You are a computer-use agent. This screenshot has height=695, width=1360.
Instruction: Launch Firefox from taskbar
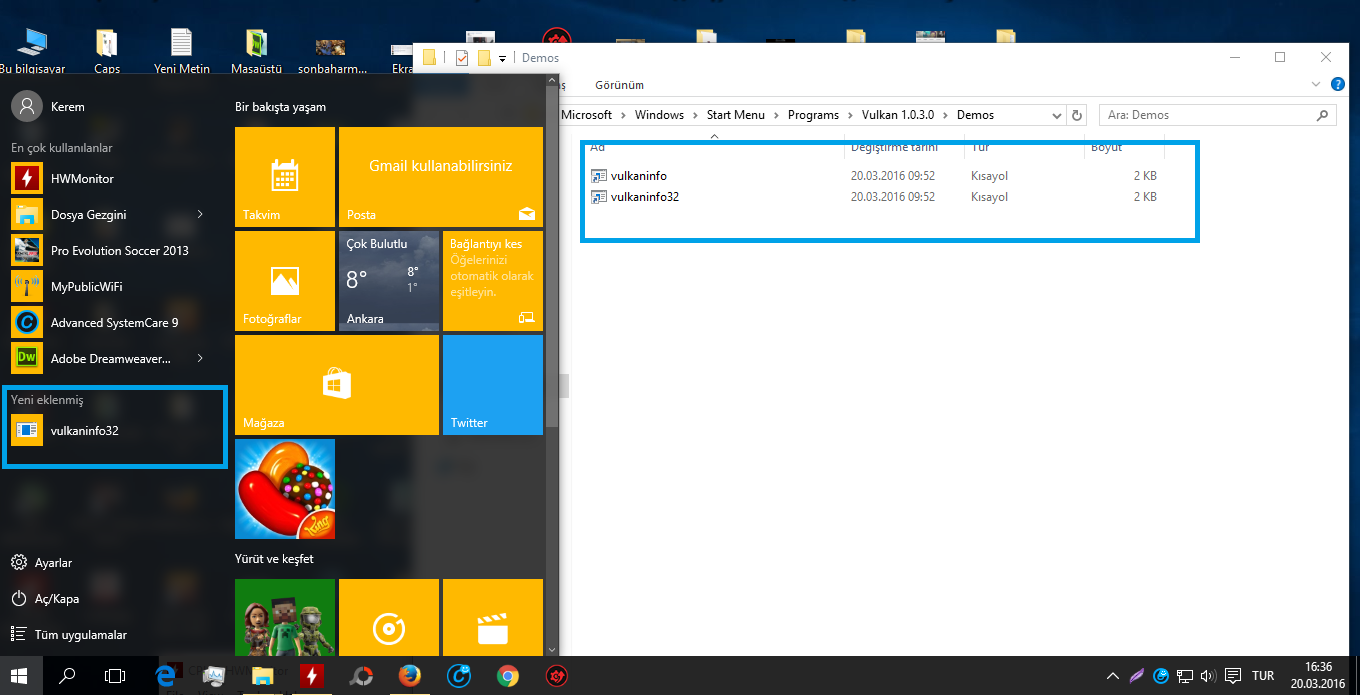click(x=409, y=676)
